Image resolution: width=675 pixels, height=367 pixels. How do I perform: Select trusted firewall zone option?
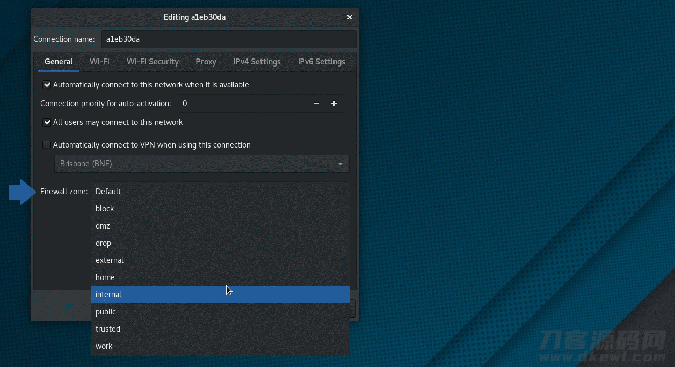click(x=220, y=329)
